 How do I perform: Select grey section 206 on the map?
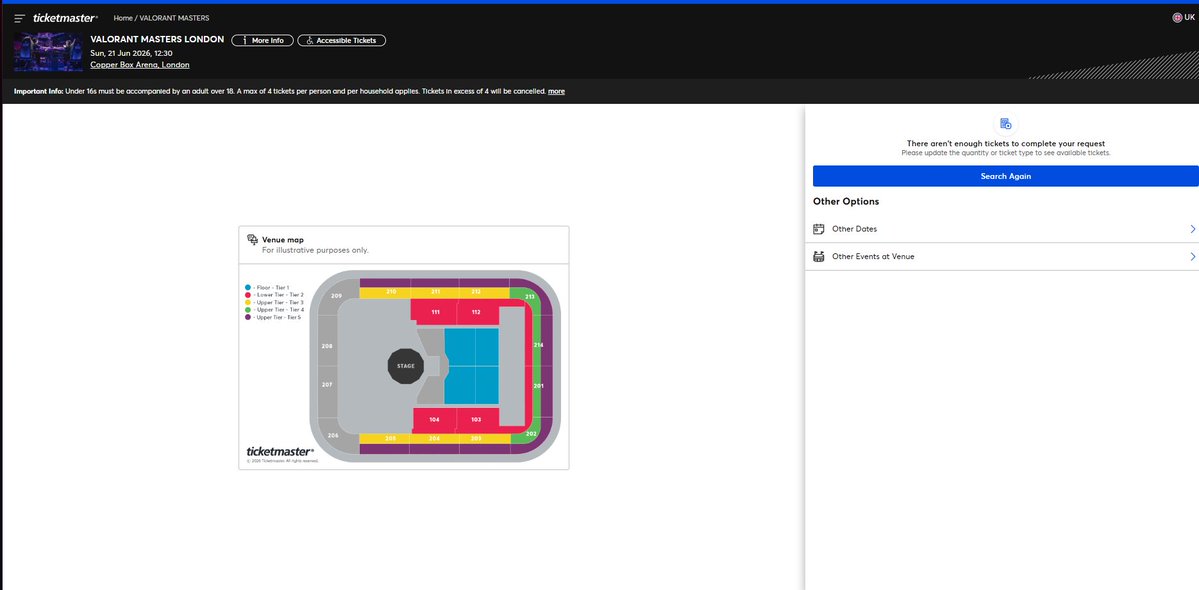pyautogui.click(x=333, y=435)
